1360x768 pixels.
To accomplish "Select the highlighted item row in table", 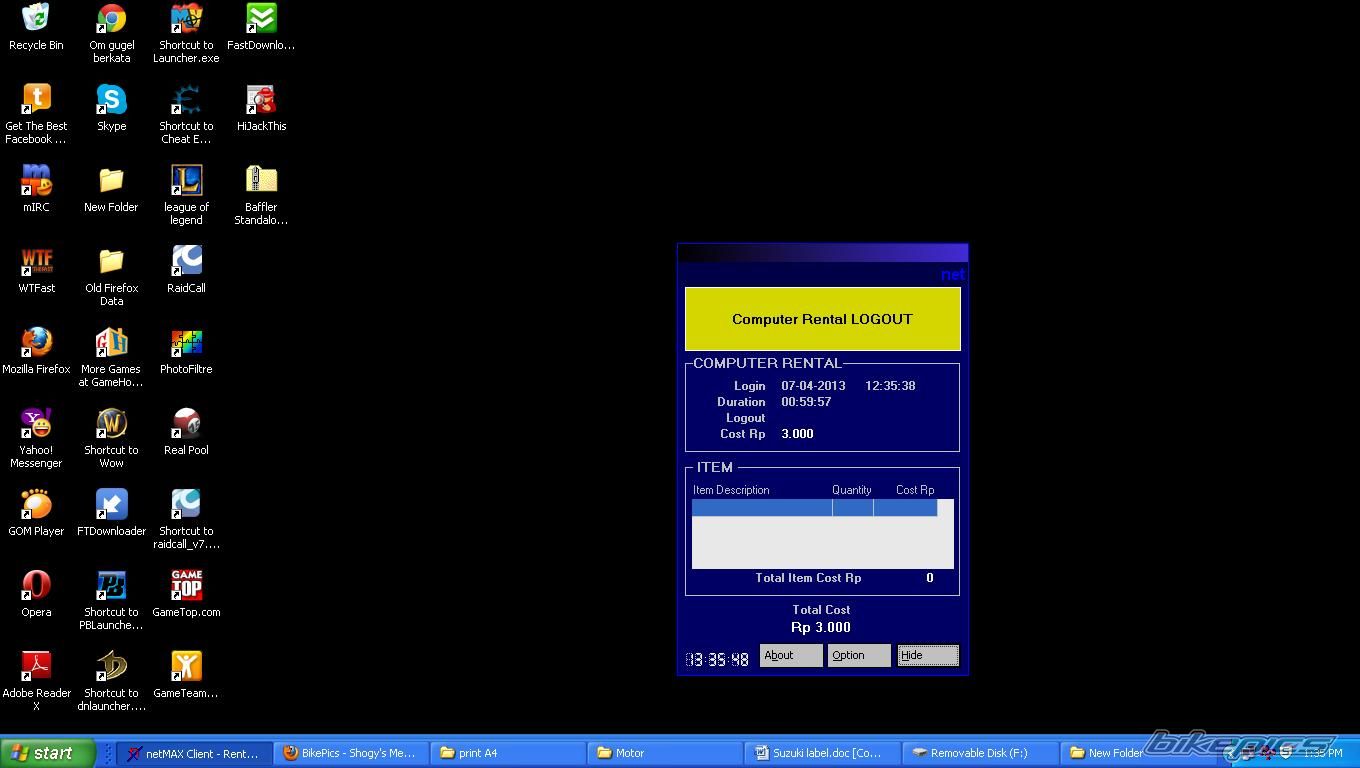I will click(x=814, y=508).
